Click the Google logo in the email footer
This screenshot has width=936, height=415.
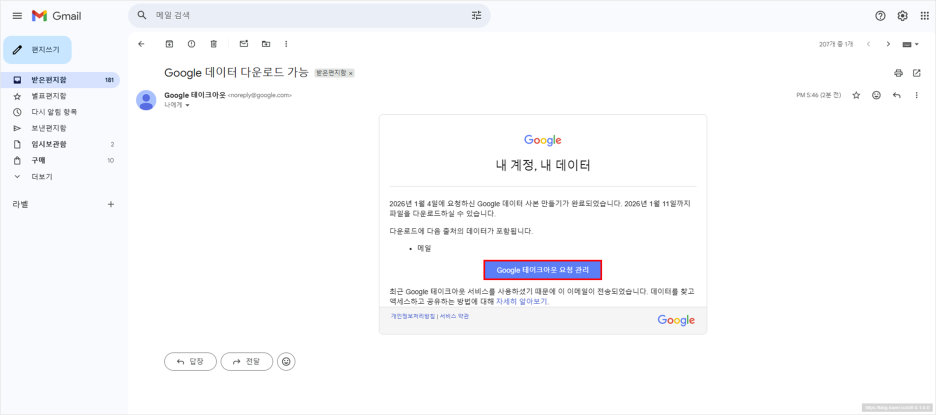click(676, 320)
